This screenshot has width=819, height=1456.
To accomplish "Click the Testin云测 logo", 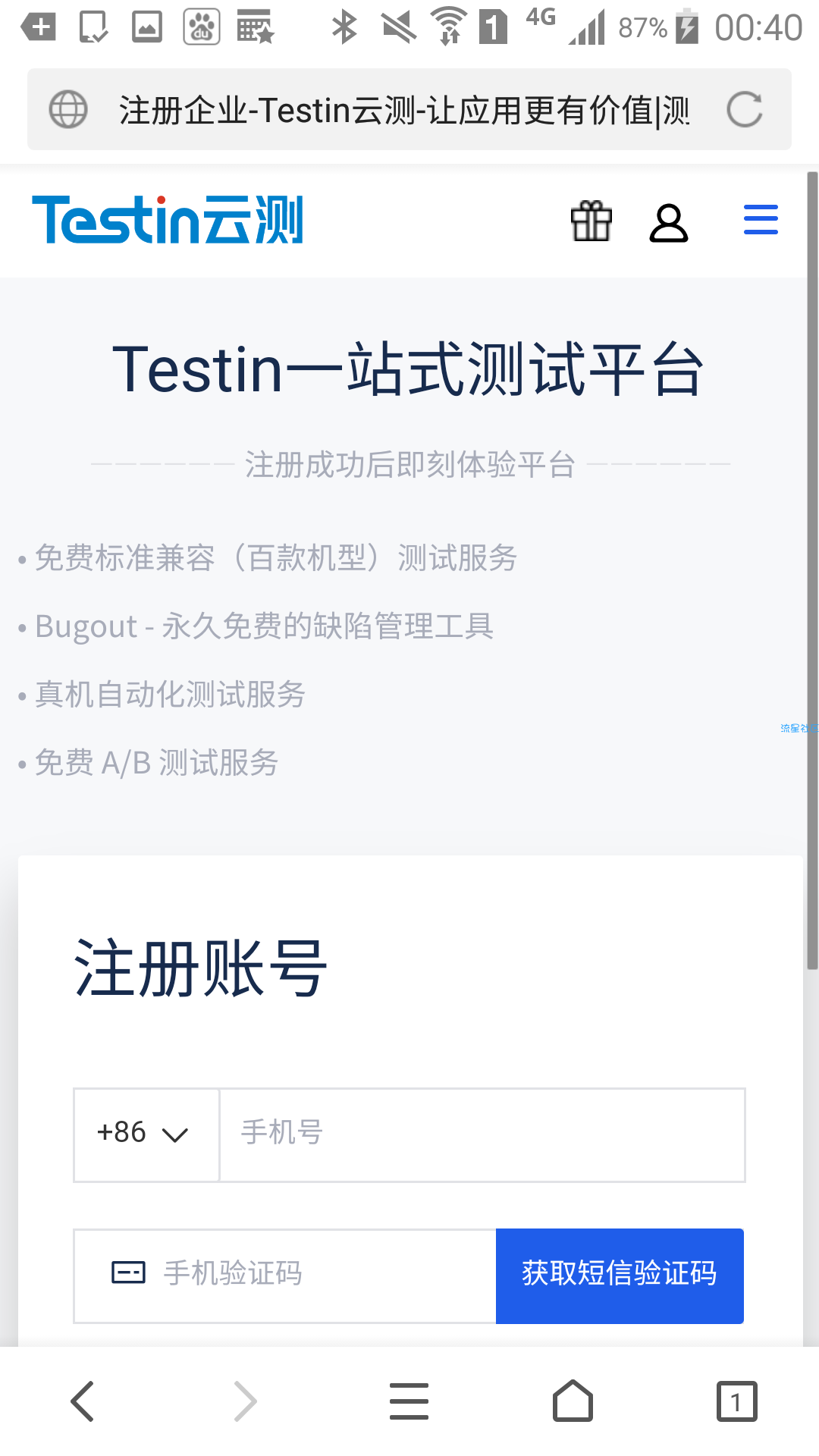I will [x=168, y=220].
